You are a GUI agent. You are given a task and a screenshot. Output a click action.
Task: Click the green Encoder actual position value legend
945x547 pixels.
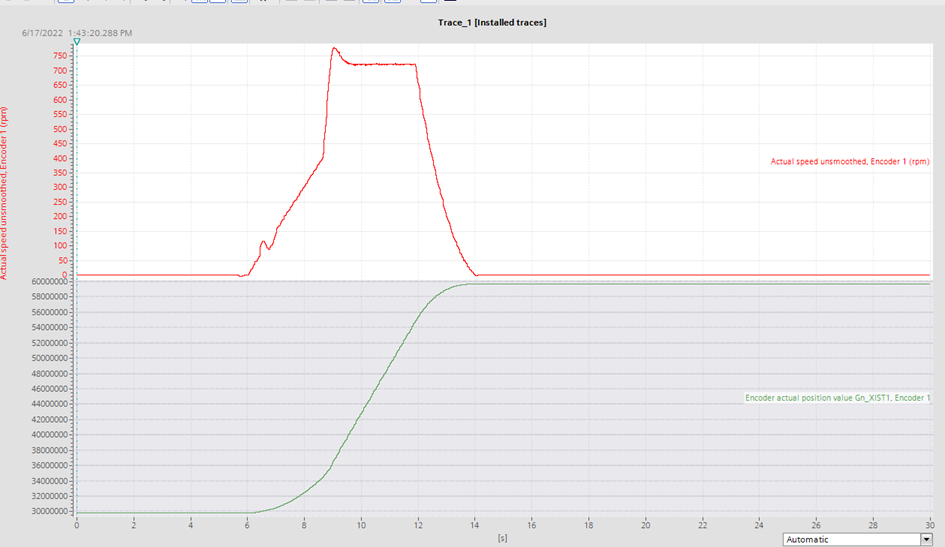coord(837,398)
